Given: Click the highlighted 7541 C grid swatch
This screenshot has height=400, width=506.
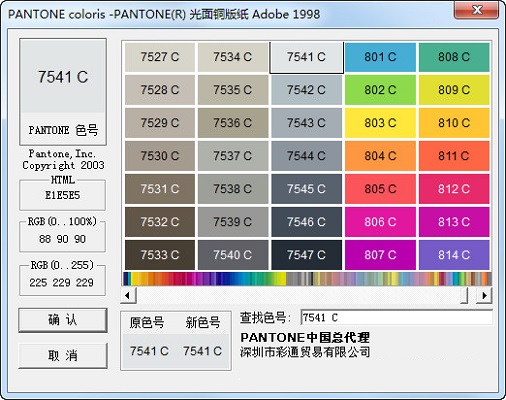Looking at the screenshot, I should pos(307,57).
